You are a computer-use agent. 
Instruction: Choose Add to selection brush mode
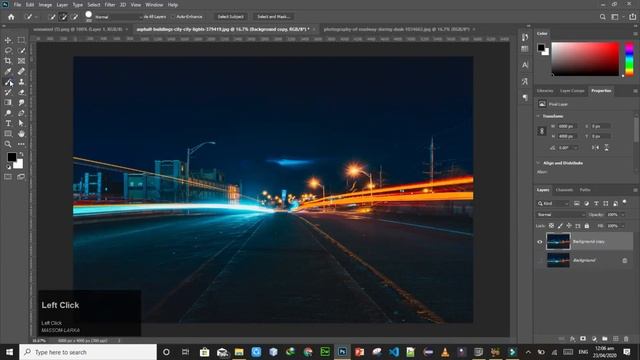[x=63, y=17]
